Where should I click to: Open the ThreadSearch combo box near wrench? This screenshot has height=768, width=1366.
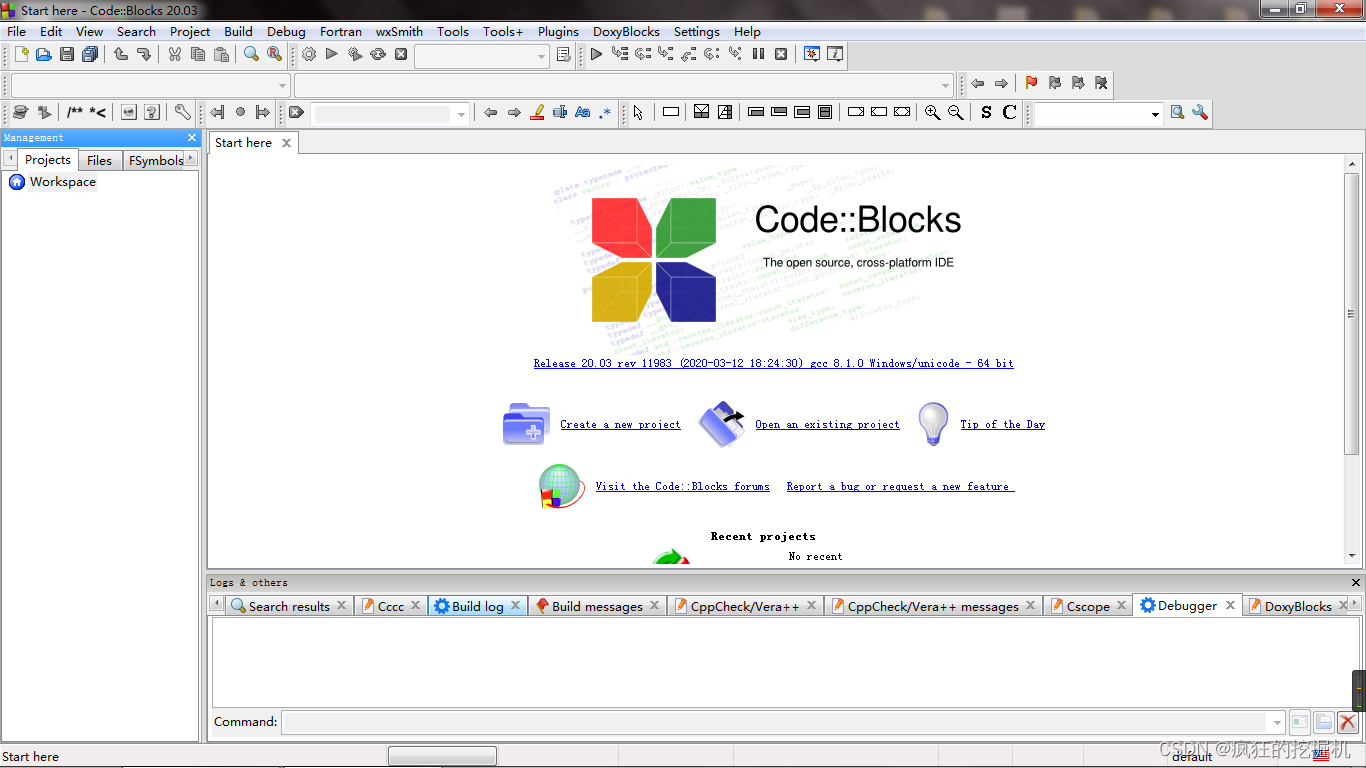[1098, 113]
